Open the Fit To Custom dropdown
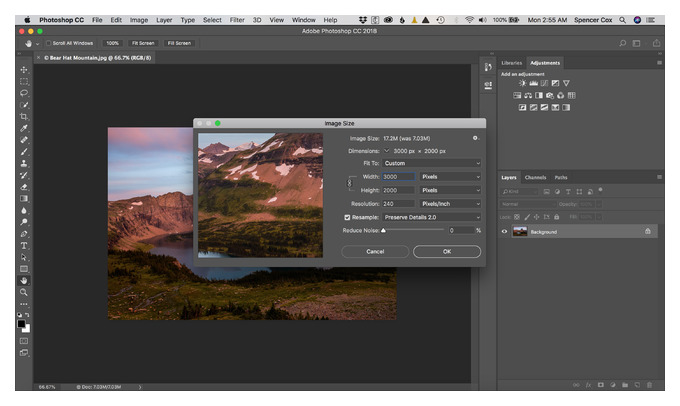This screenshot has width=680, height=406. point(432,164)
